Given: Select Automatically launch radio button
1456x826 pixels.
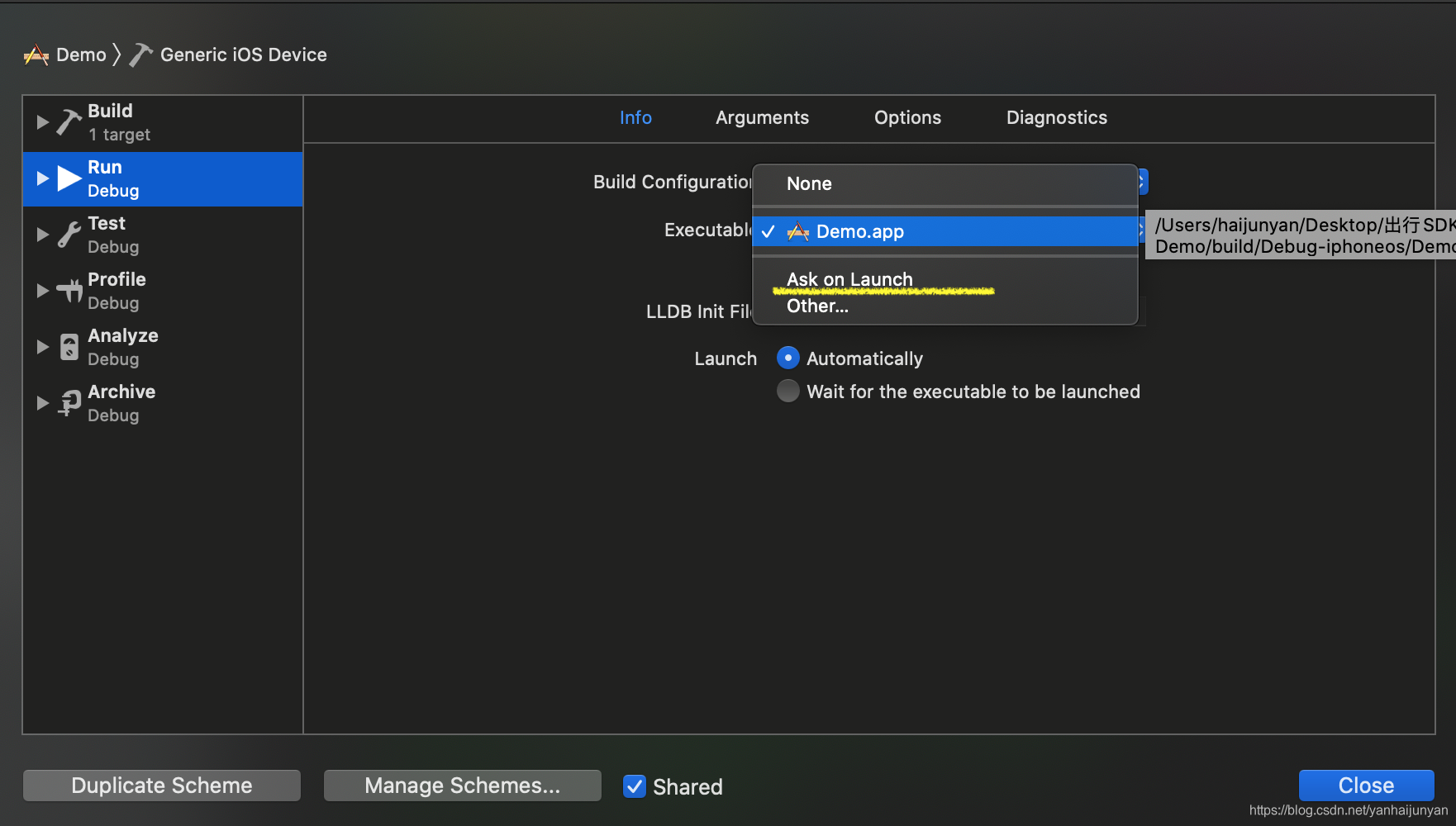Looking at the screenshot, I should pyautogui.click(x=788, y=358).
